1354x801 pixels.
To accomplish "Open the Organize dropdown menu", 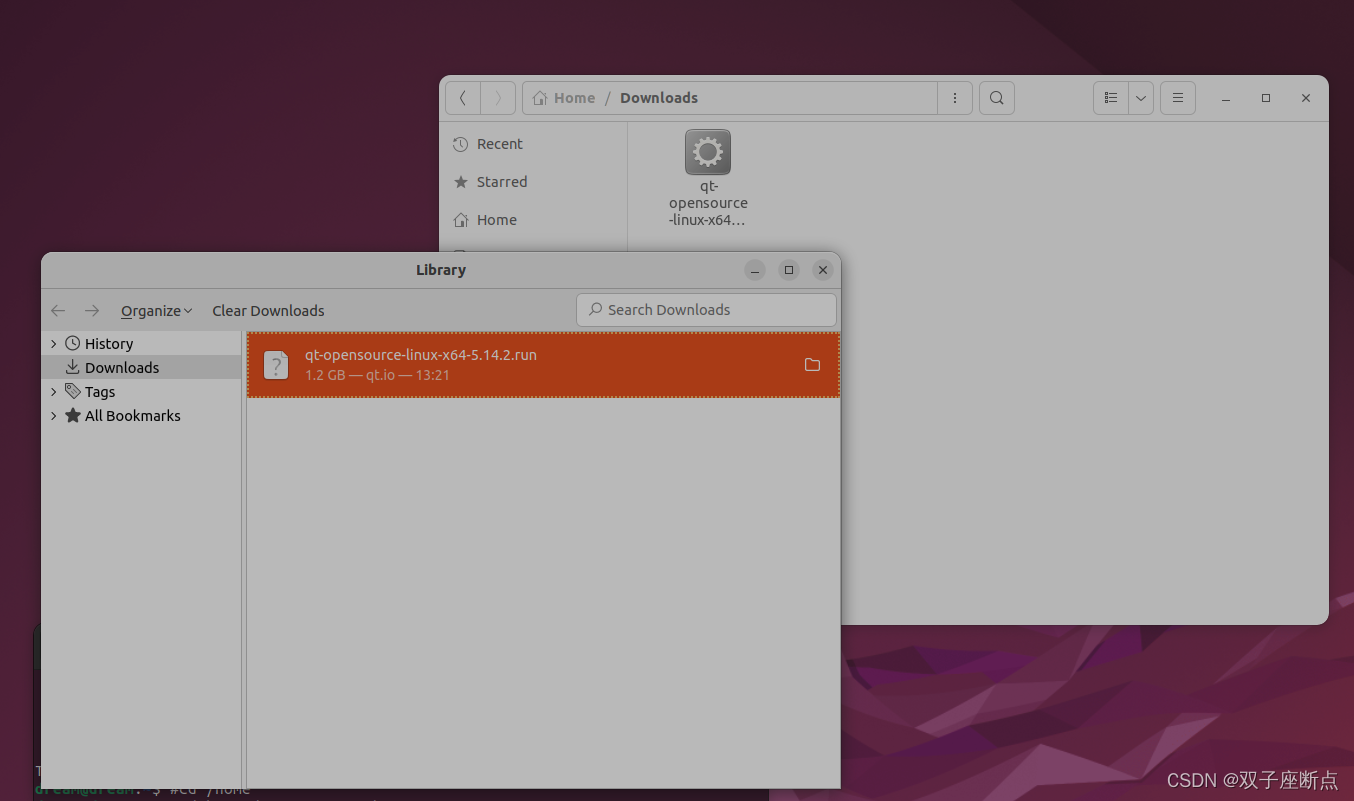I will pos(156,311).
